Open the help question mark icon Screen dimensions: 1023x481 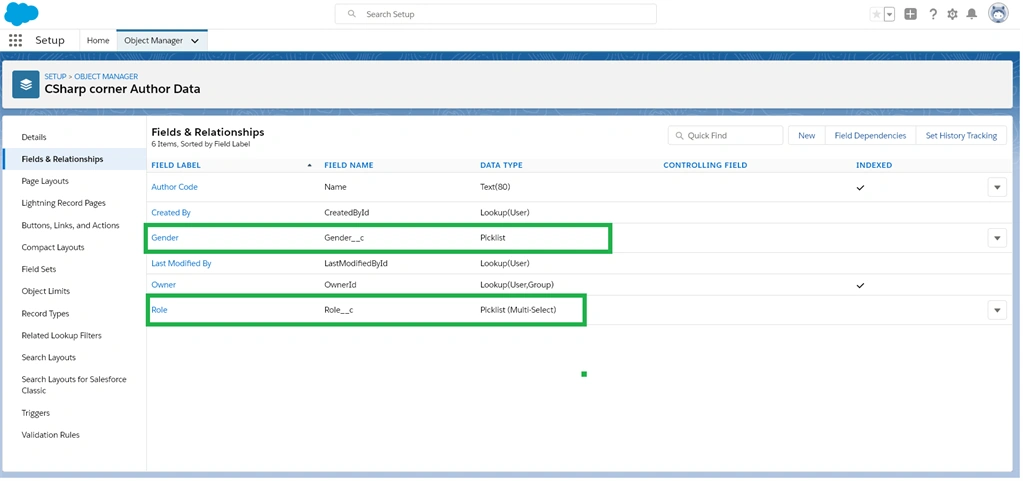(933, 14)
